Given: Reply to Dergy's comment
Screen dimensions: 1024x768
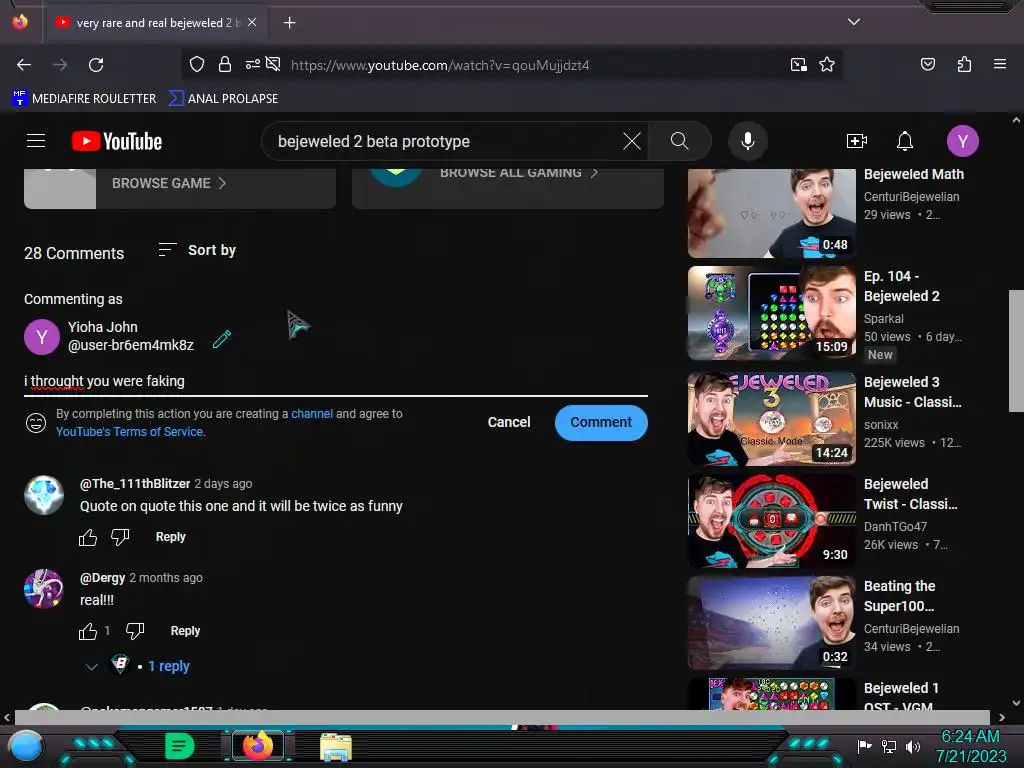Looking at the screenshot, I should [x=185, y=631].
